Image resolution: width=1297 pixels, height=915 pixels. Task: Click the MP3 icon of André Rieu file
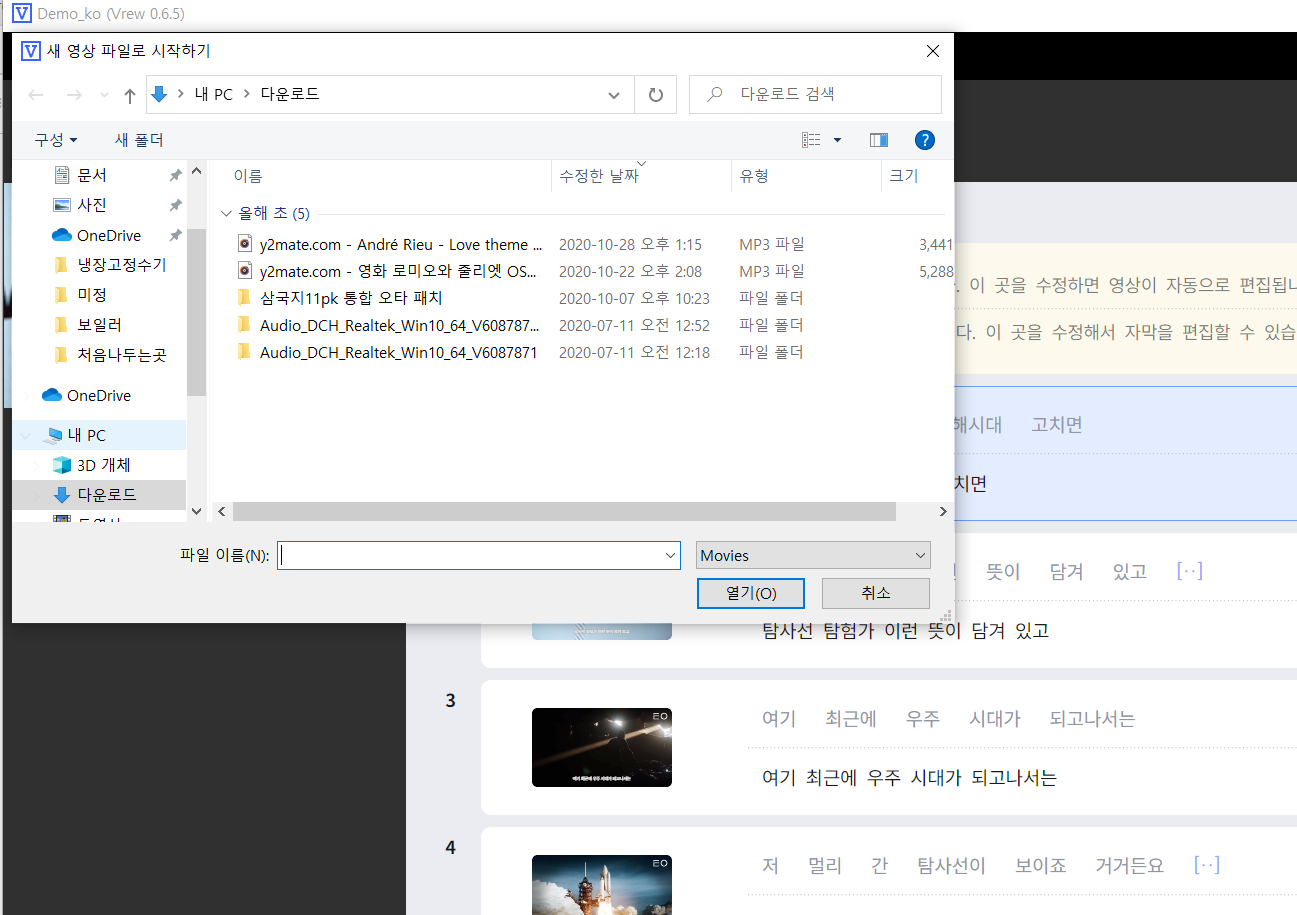(245, 244)
